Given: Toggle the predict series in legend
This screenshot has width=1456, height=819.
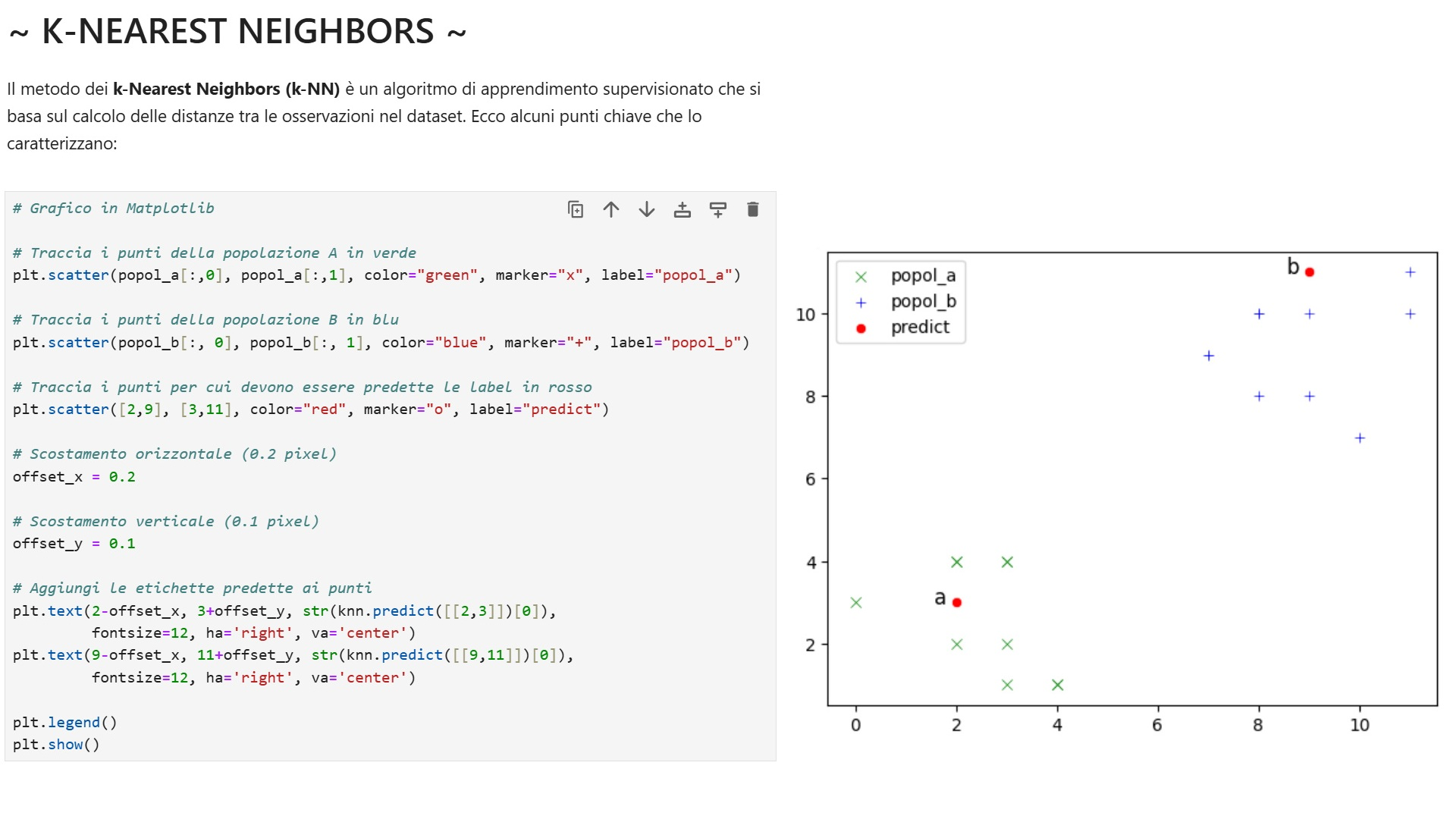Looking at the screenshot, I should [x=920, y=327].
